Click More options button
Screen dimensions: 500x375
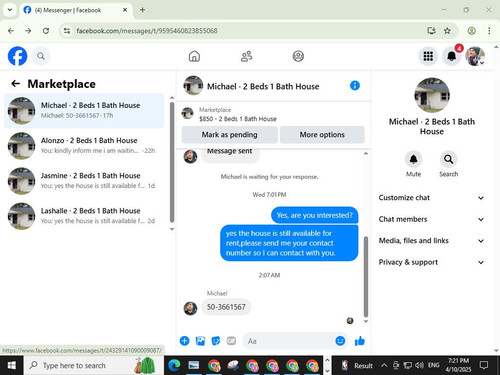pos(322,135)
